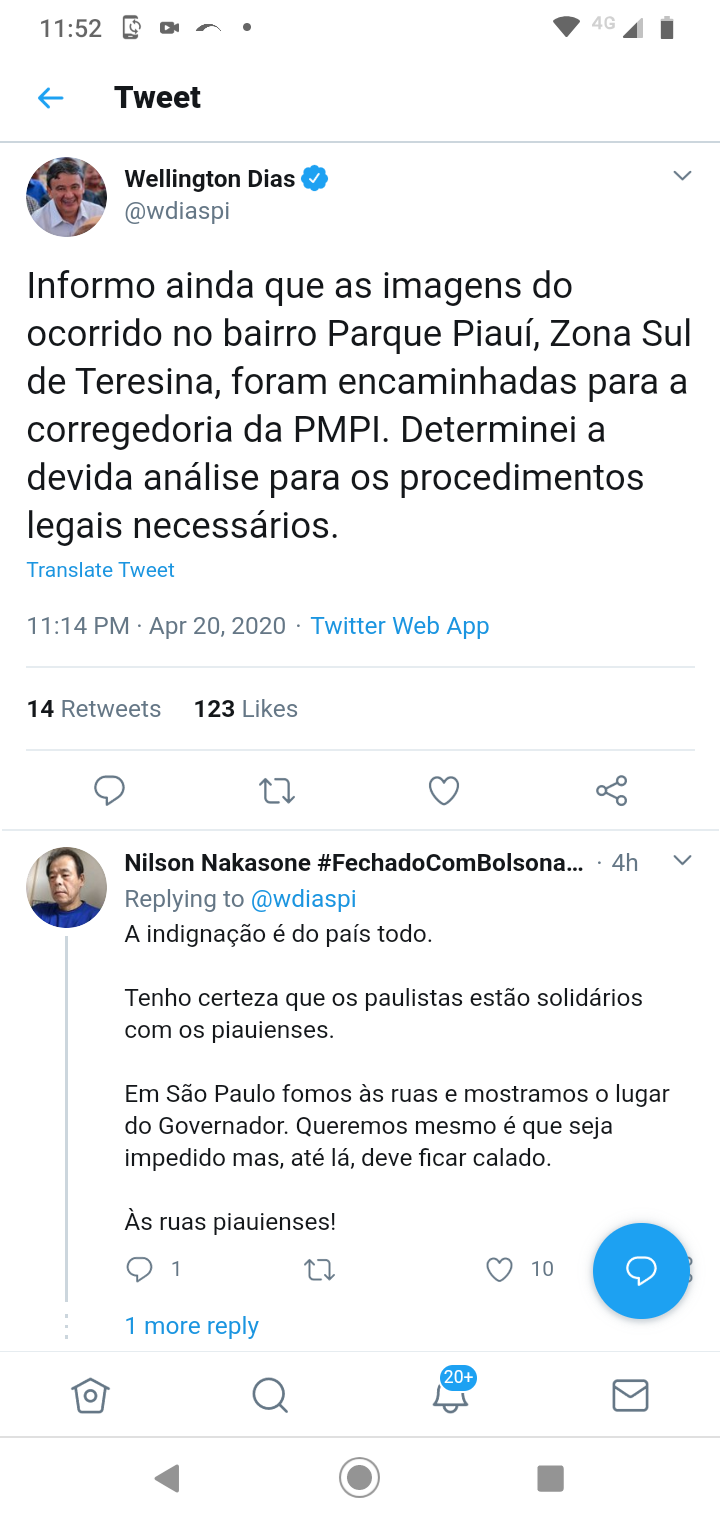Viewport: 720px width, 1520px height.
Task: Open the options menu on the main tweet
Action: pyautogui.click(x=682, y=175)
